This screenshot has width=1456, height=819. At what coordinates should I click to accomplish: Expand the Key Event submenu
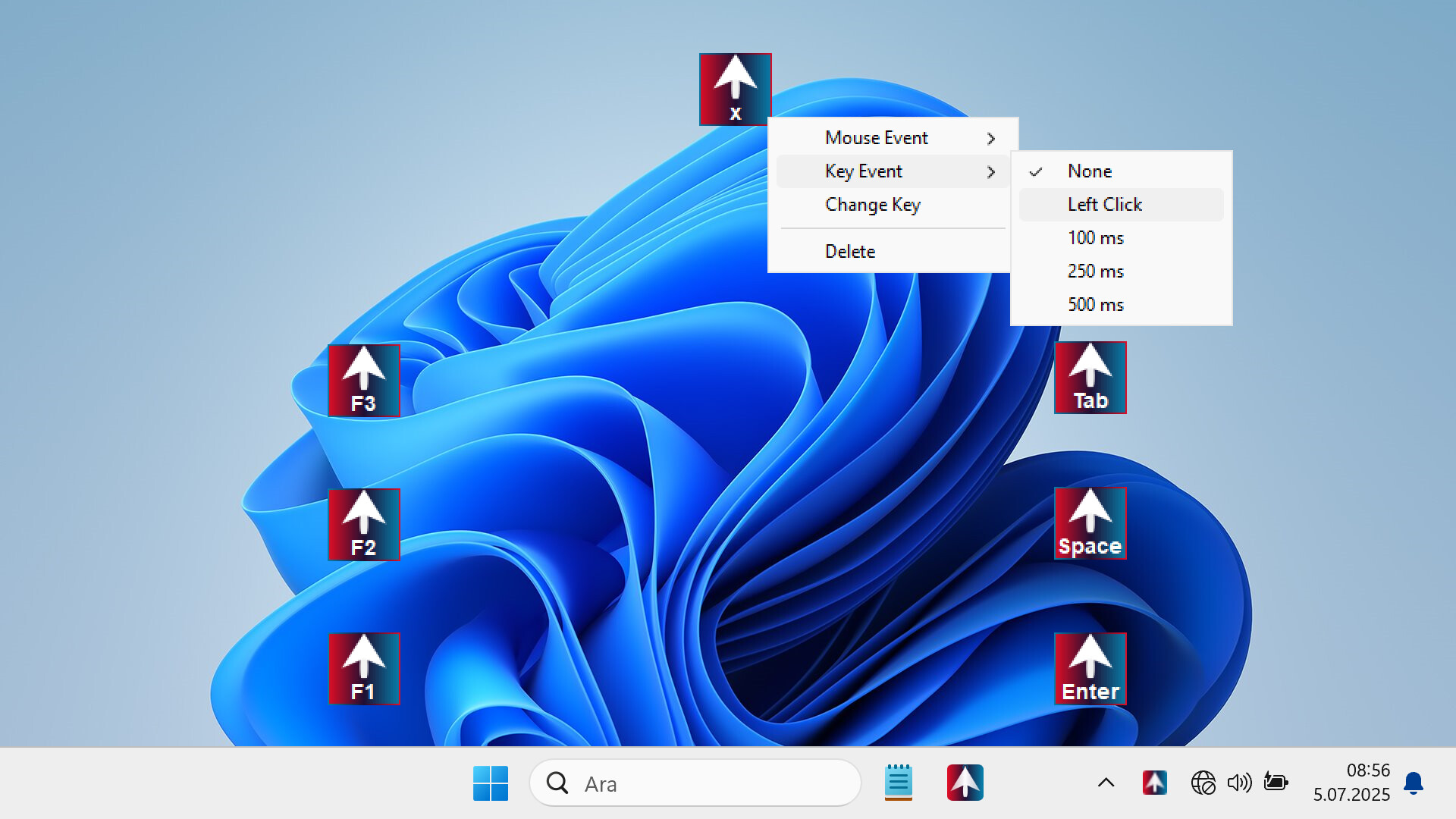864,171
